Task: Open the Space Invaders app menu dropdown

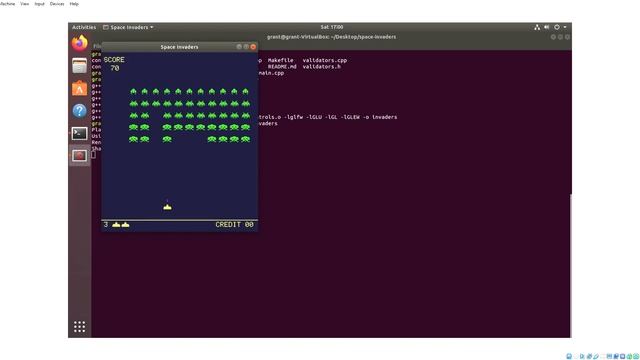Action: (128, 27)
